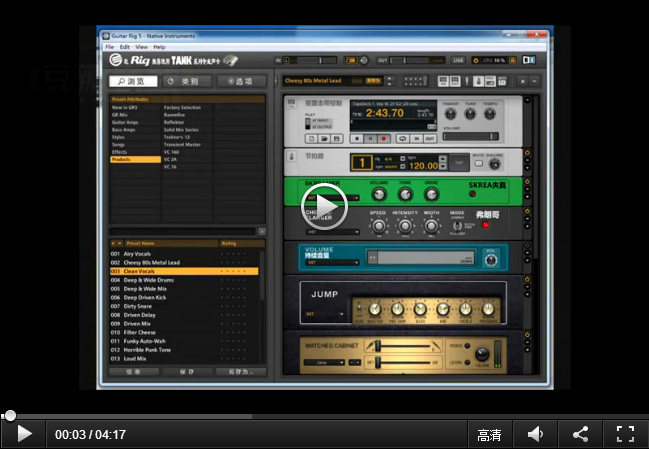The width and height of the screenshot is (649, 450).
Task: Switch to the 类别 tab
Action: [187, 82]
